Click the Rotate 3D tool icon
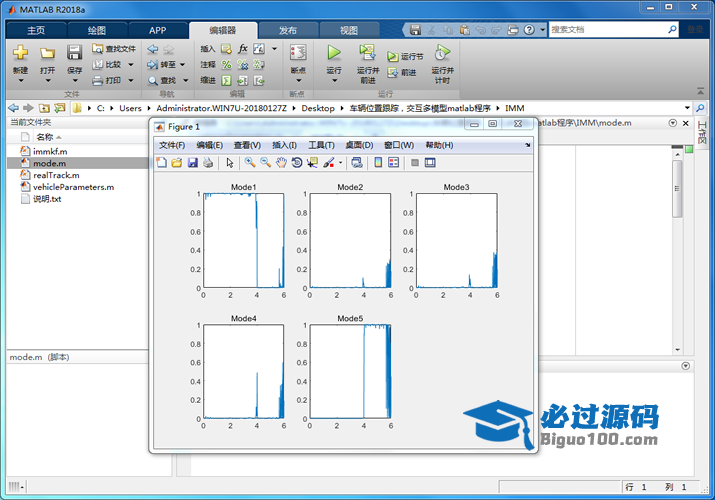Screen dimensions: 715x500 click(x=297, y=163)
